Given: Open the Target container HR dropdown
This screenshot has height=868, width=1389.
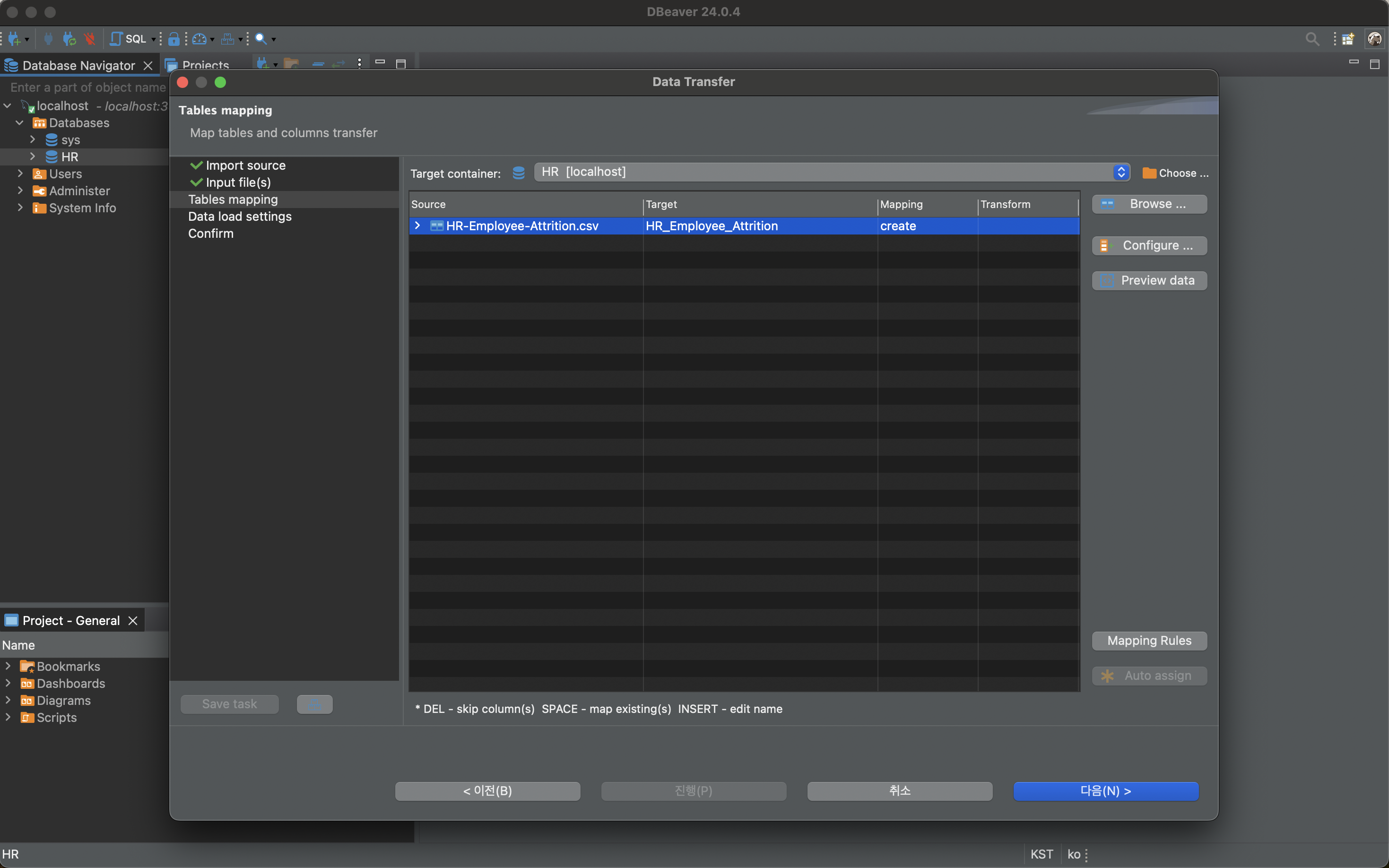Looking at the screenshot, I should (x=1120, y=172).
